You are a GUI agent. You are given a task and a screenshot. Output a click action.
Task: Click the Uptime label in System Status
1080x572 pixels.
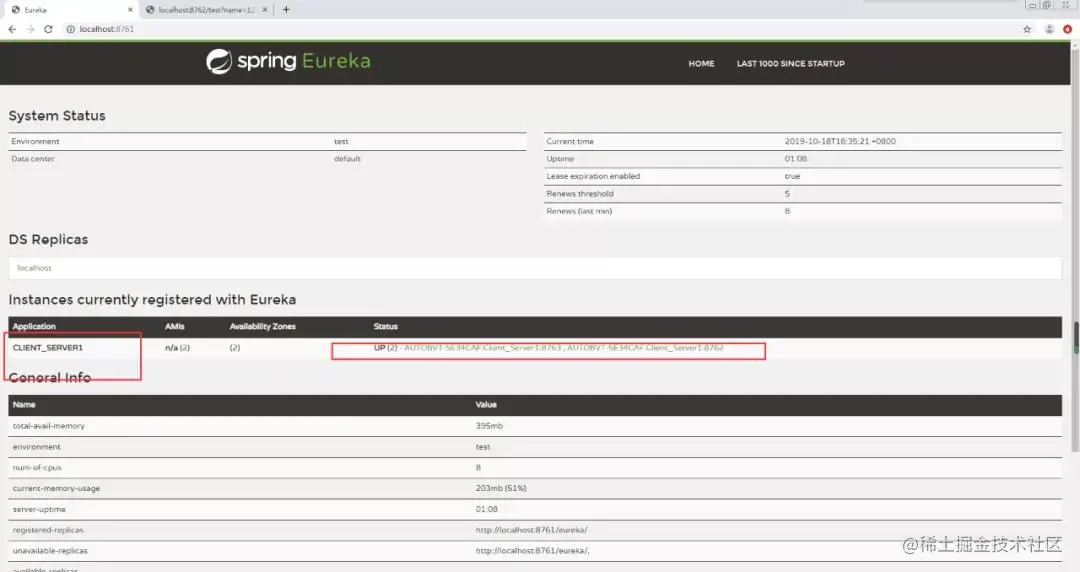point(560,159)
